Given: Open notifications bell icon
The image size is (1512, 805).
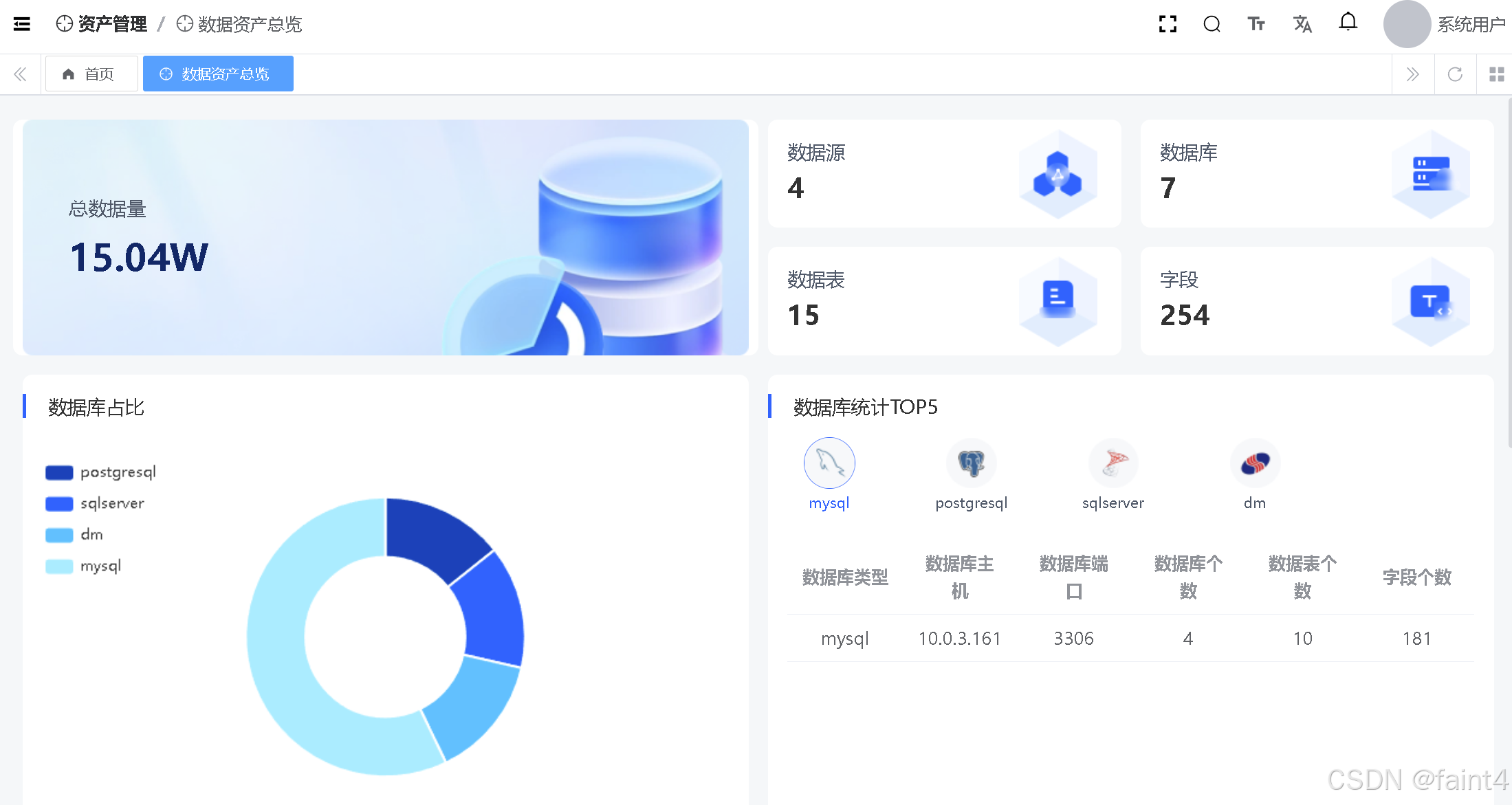Looking at the screenshot, I should tap(1348, 23).
